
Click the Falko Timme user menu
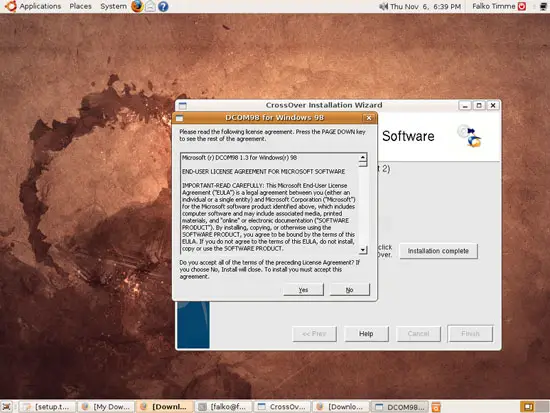494,6
